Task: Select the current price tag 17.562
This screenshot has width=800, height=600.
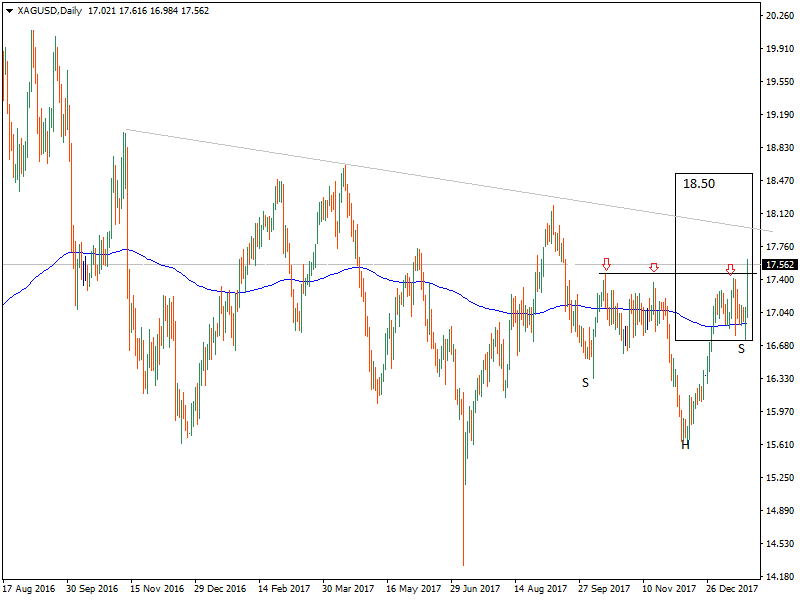Action: click(x=780, y=264)
